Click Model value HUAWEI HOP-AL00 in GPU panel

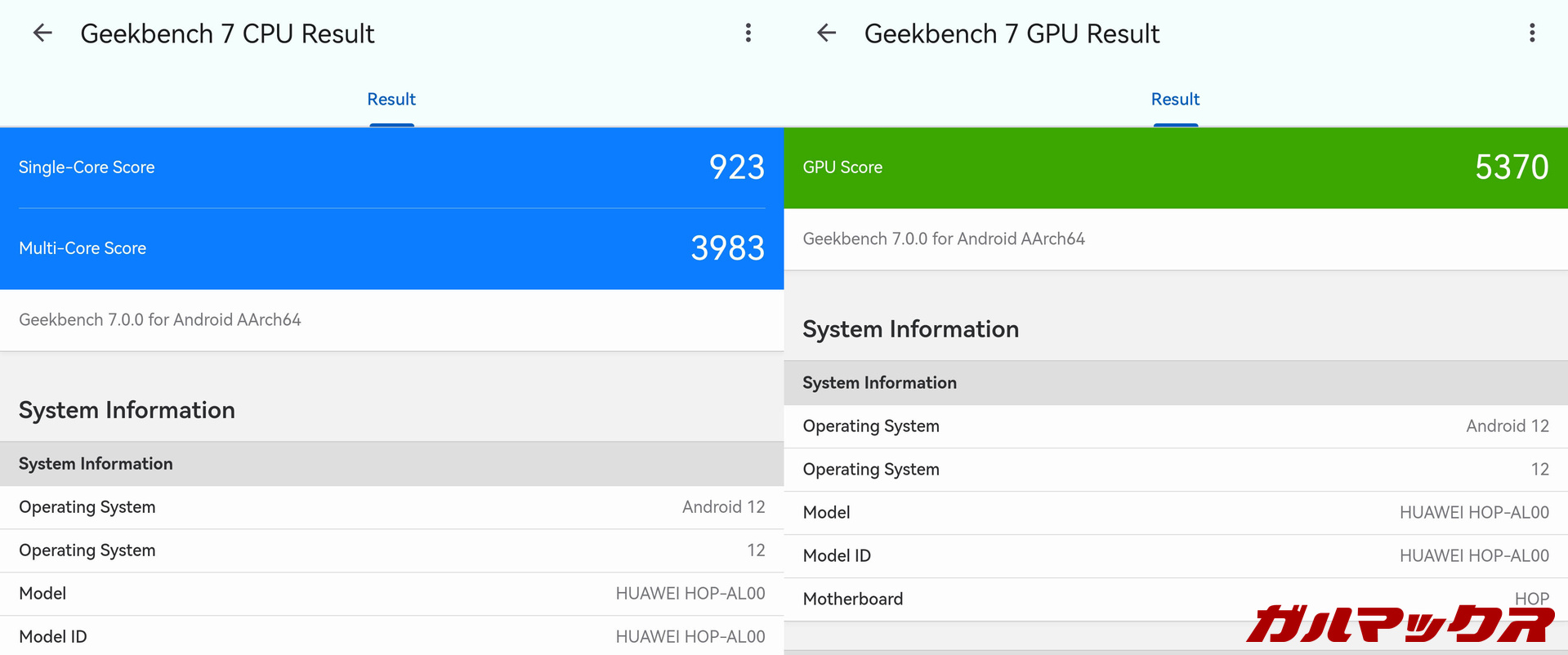point(1474,513)
